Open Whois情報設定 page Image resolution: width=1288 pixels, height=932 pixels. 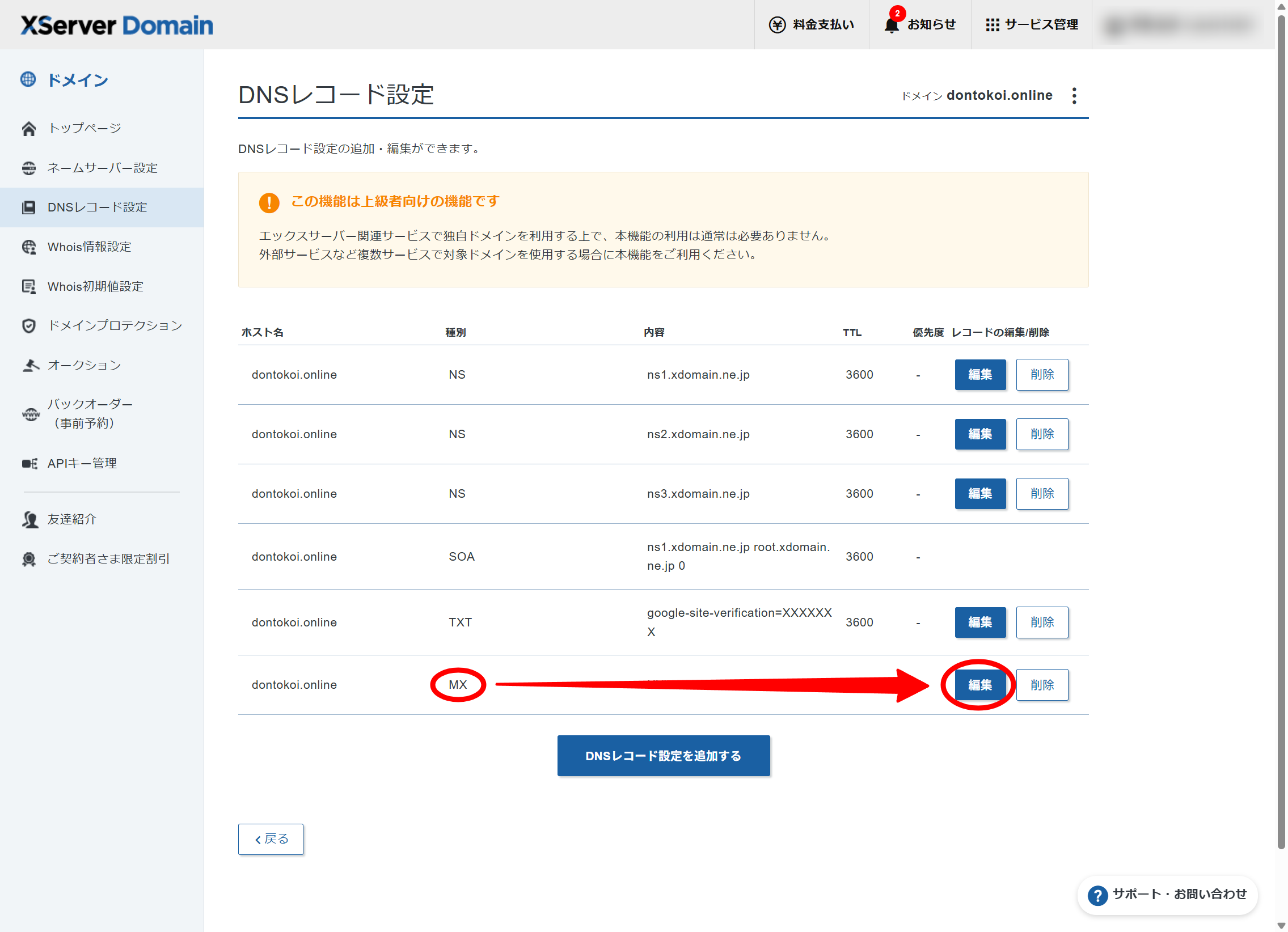point(102,247)
